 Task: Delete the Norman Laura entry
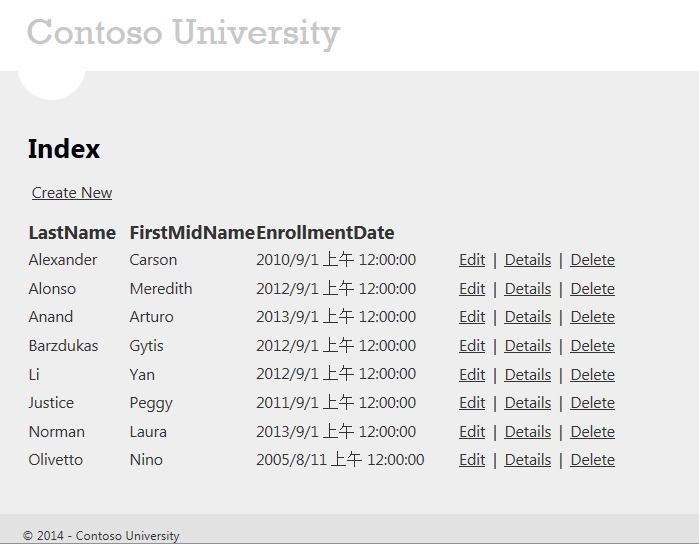pyautogui.click(x=592, y=432)
